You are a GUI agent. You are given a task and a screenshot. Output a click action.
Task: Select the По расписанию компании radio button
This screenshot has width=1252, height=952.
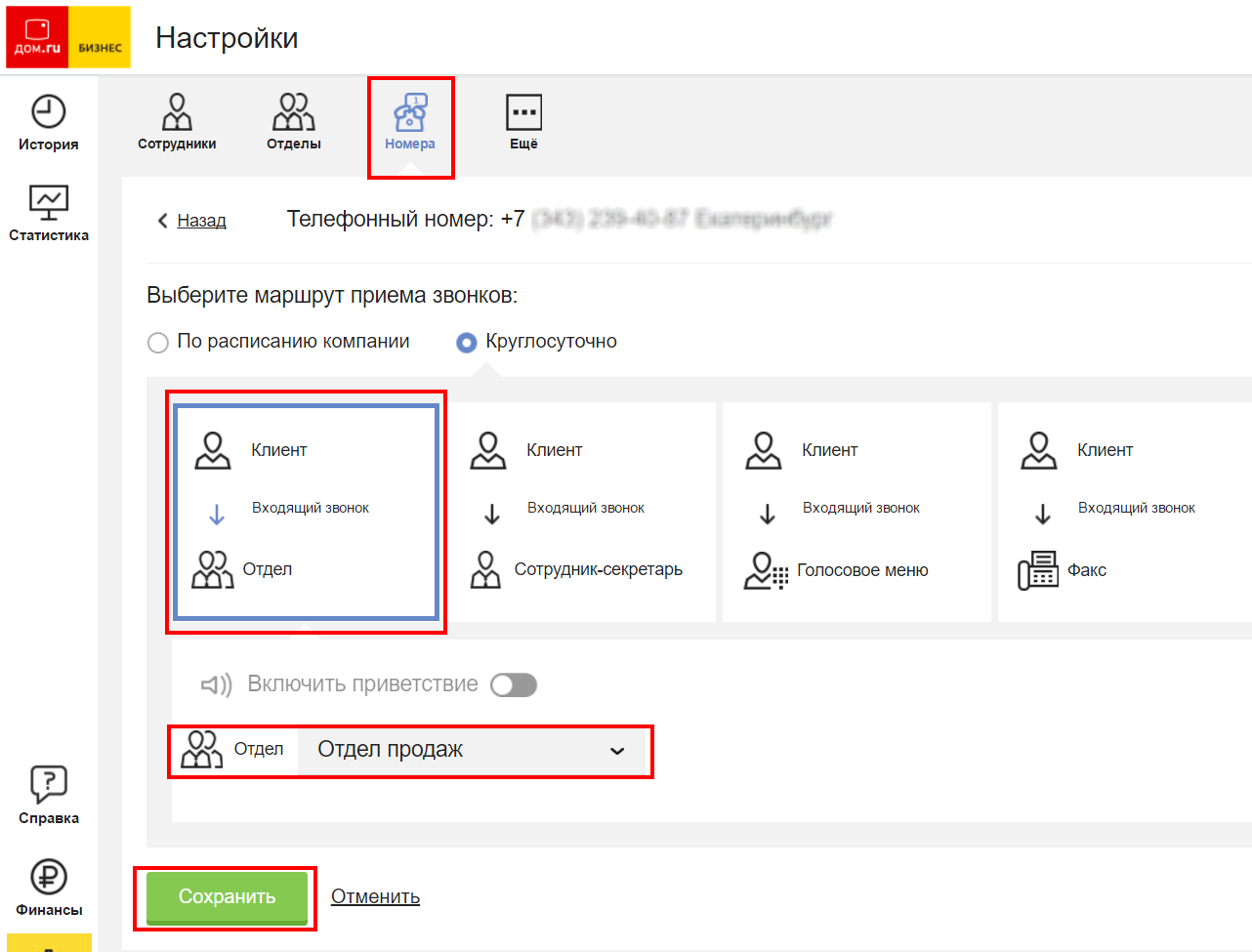pos(157,343)
